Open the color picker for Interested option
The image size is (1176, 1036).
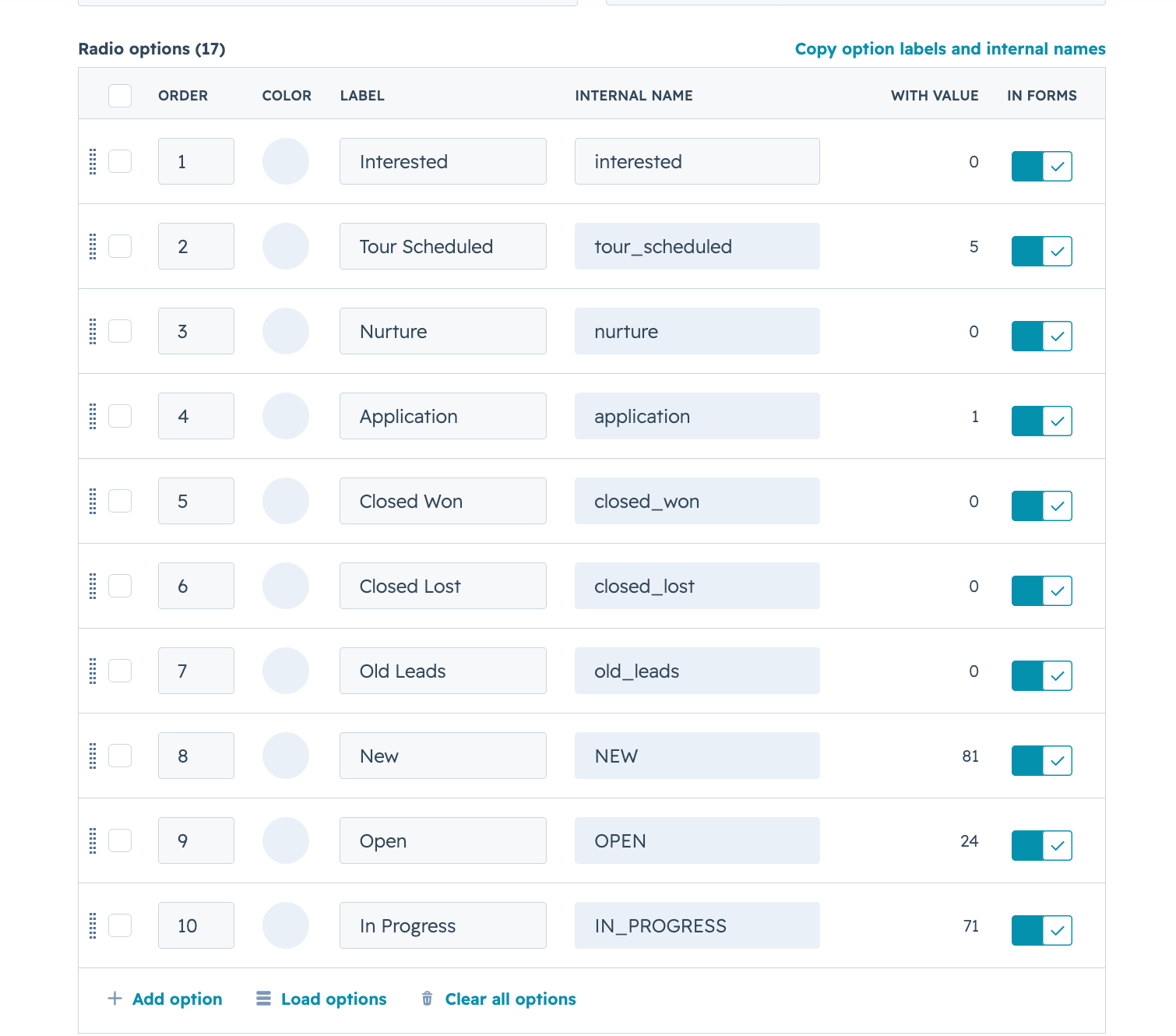(x=286, y=161)
